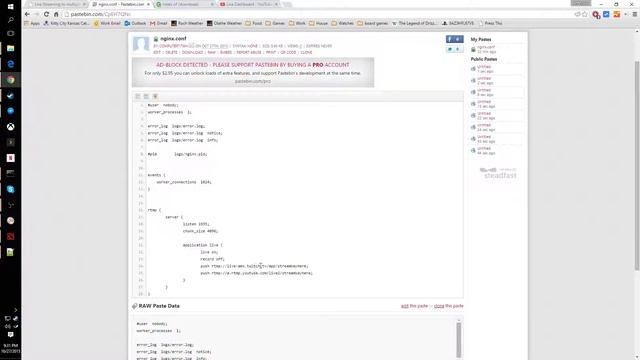Go to the browser home page
This screenshot has height=360, width=640.
point(56,14)
